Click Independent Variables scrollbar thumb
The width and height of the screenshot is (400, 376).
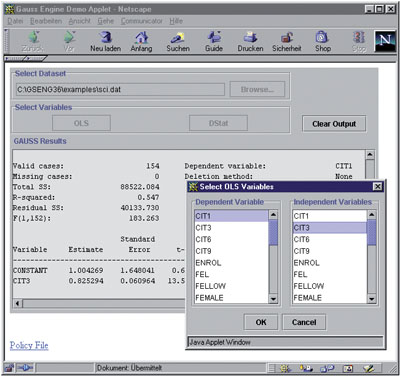pos(371,232)
